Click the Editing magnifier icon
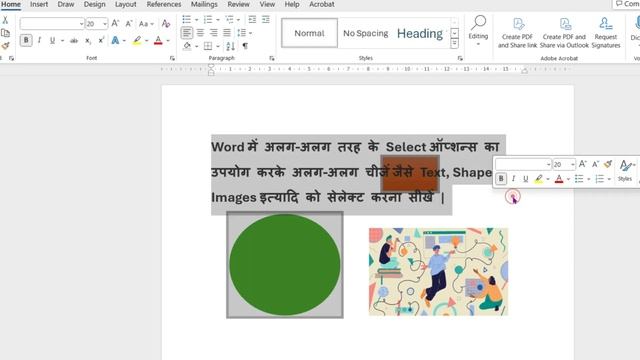The width and height of the screenshot is (640, 360). coord(478,23)
